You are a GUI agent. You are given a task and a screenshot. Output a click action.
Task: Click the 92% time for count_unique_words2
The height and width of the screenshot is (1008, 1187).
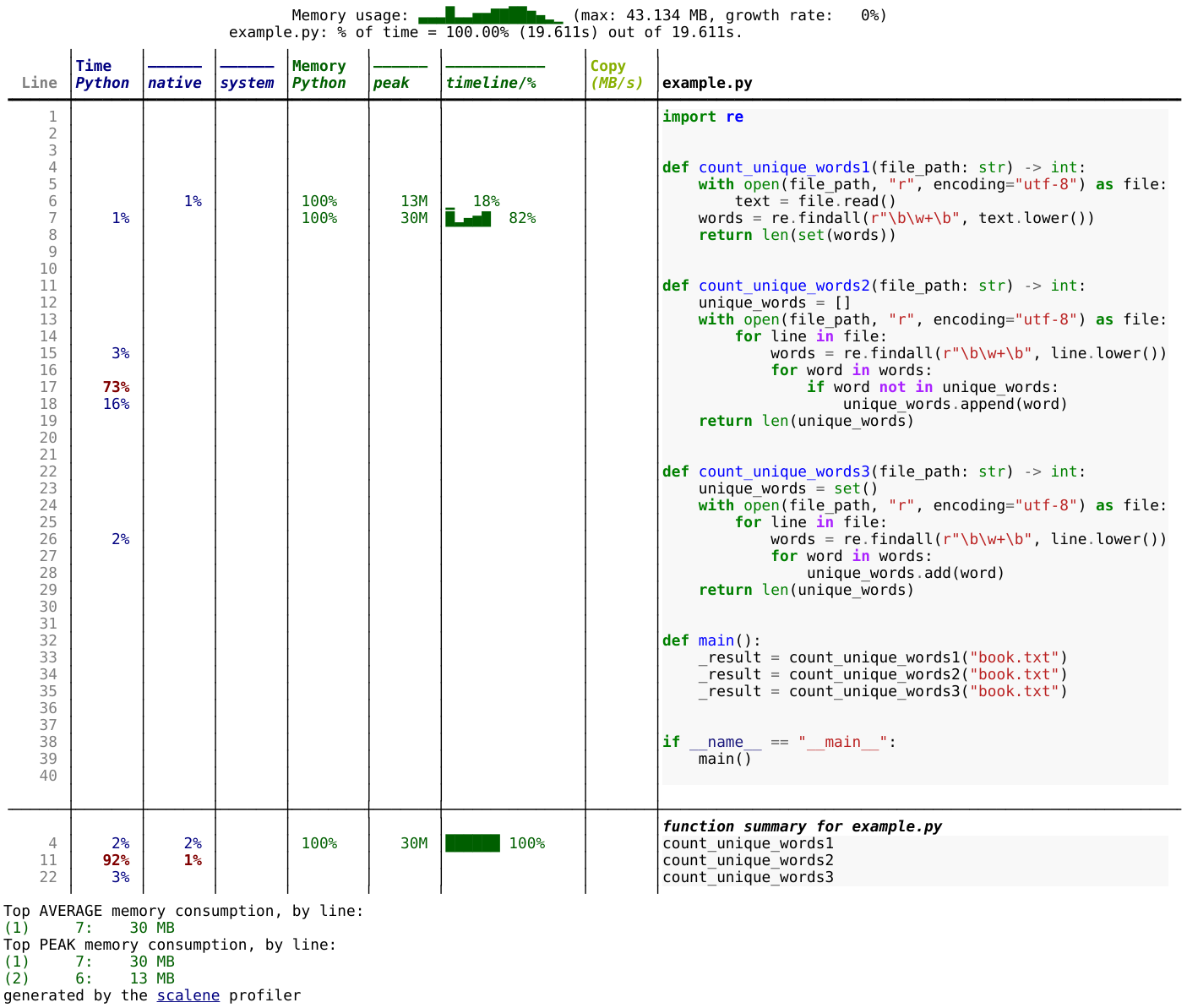(x=116, y=860)
